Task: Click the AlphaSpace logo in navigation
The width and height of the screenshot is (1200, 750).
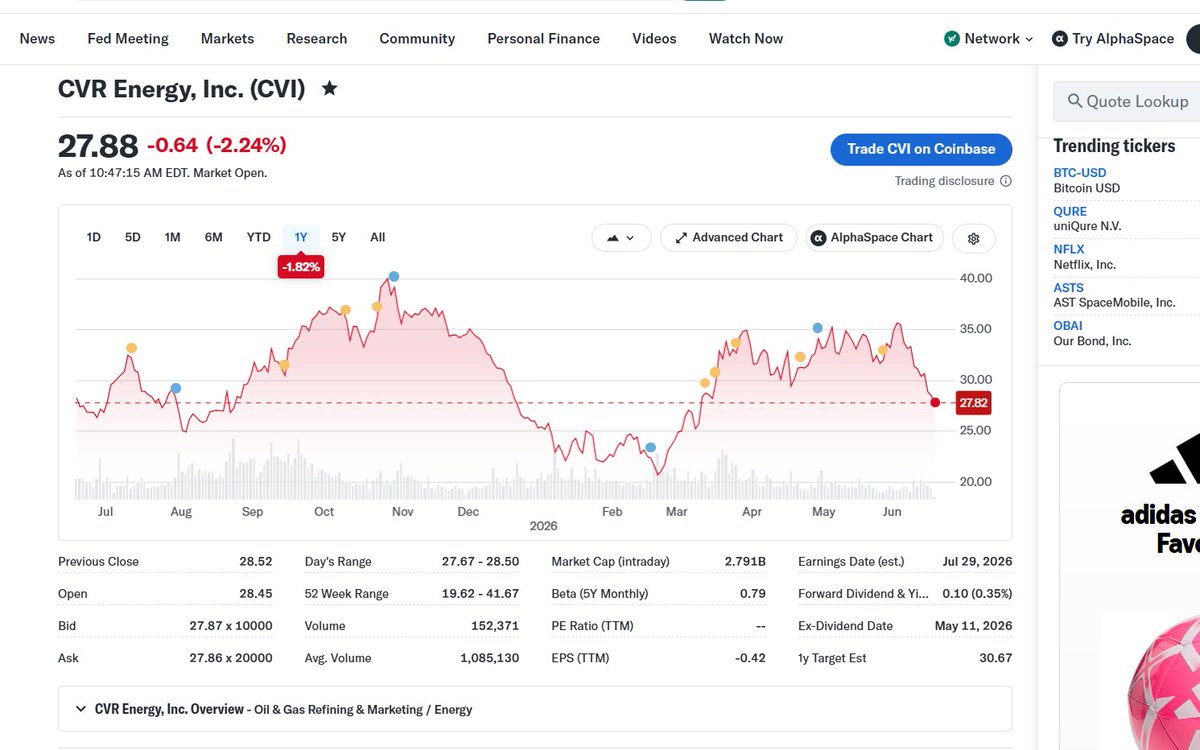Action: [1060, 39]
